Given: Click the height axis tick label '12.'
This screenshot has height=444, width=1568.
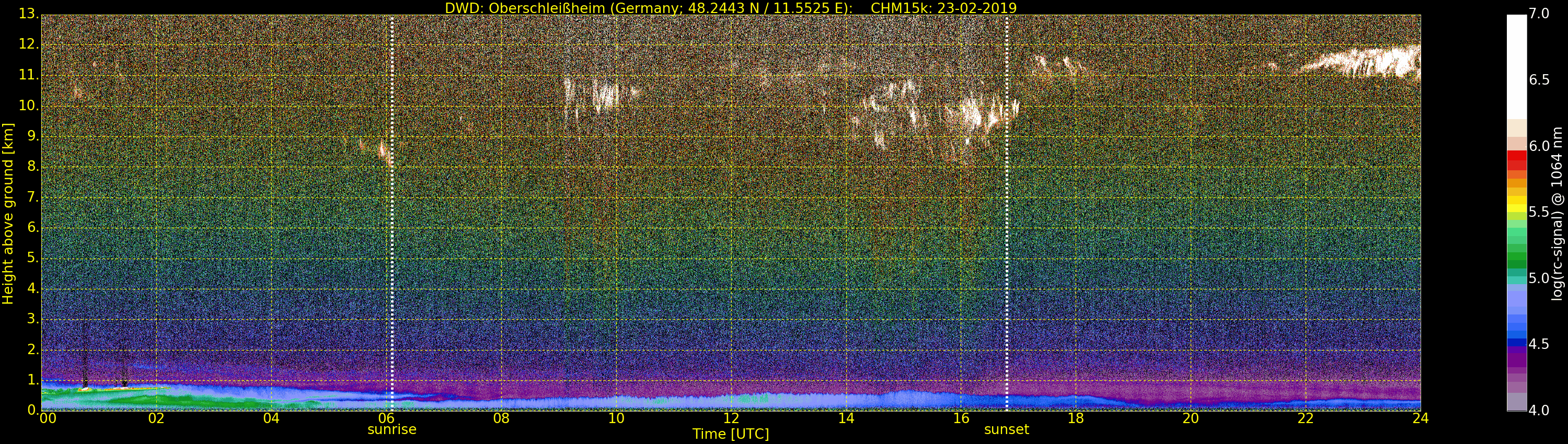Looking at the screenshot, I should [29, 44].
